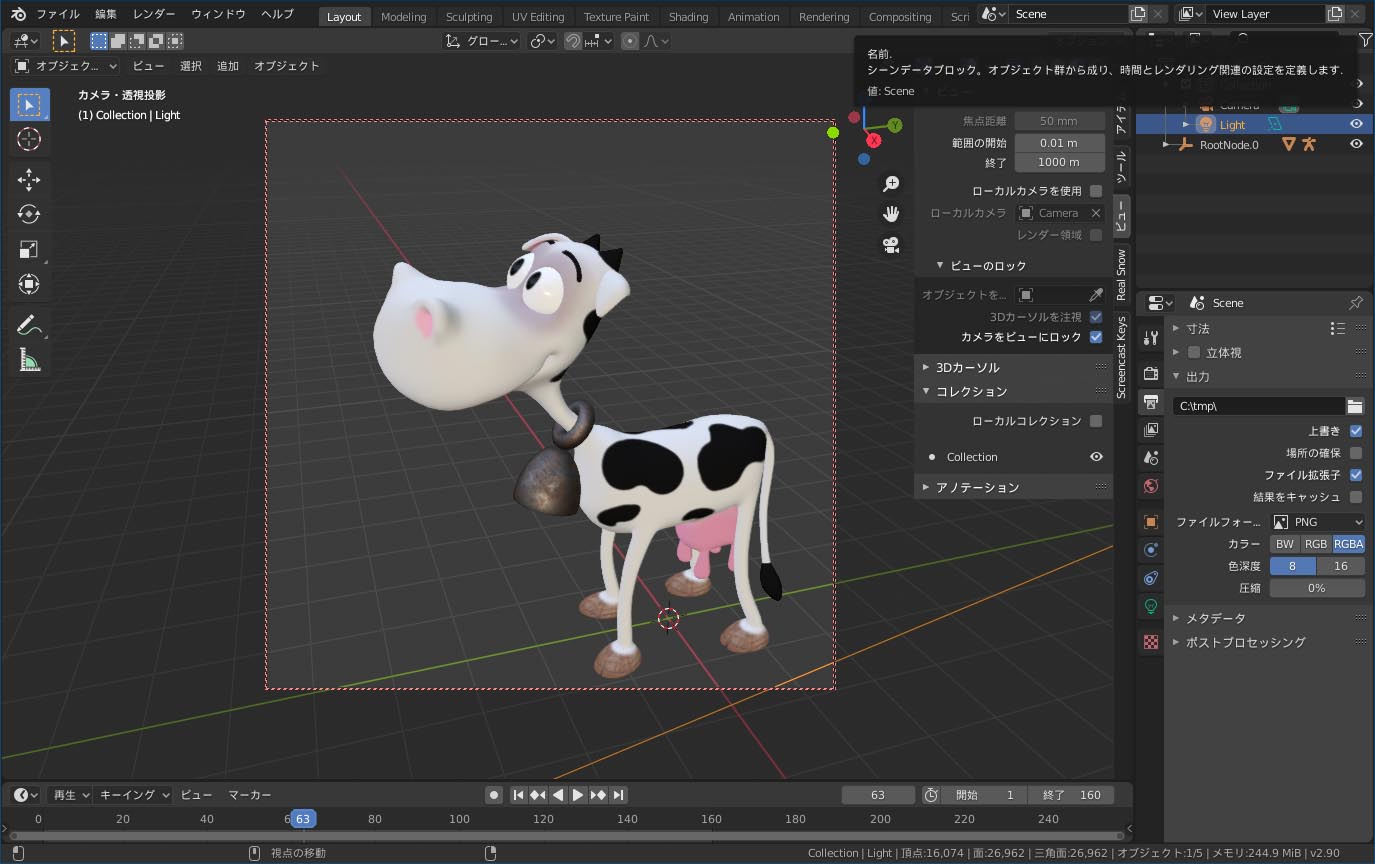The width and height of the screenshot is (1375, 864).
Task: Select RGBA color output
Action: pos(1348,543)
